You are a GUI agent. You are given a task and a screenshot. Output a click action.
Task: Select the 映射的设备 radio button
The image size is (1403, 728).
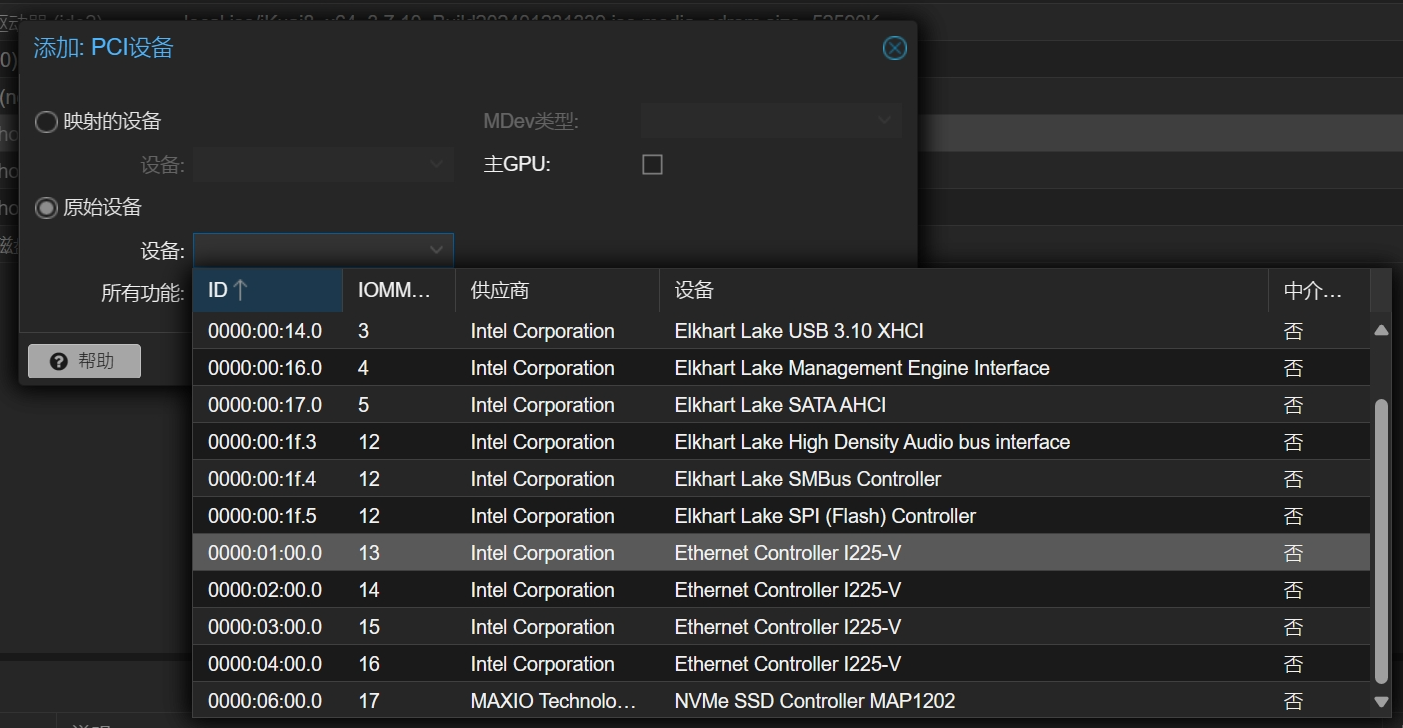[x=46, y=121]
